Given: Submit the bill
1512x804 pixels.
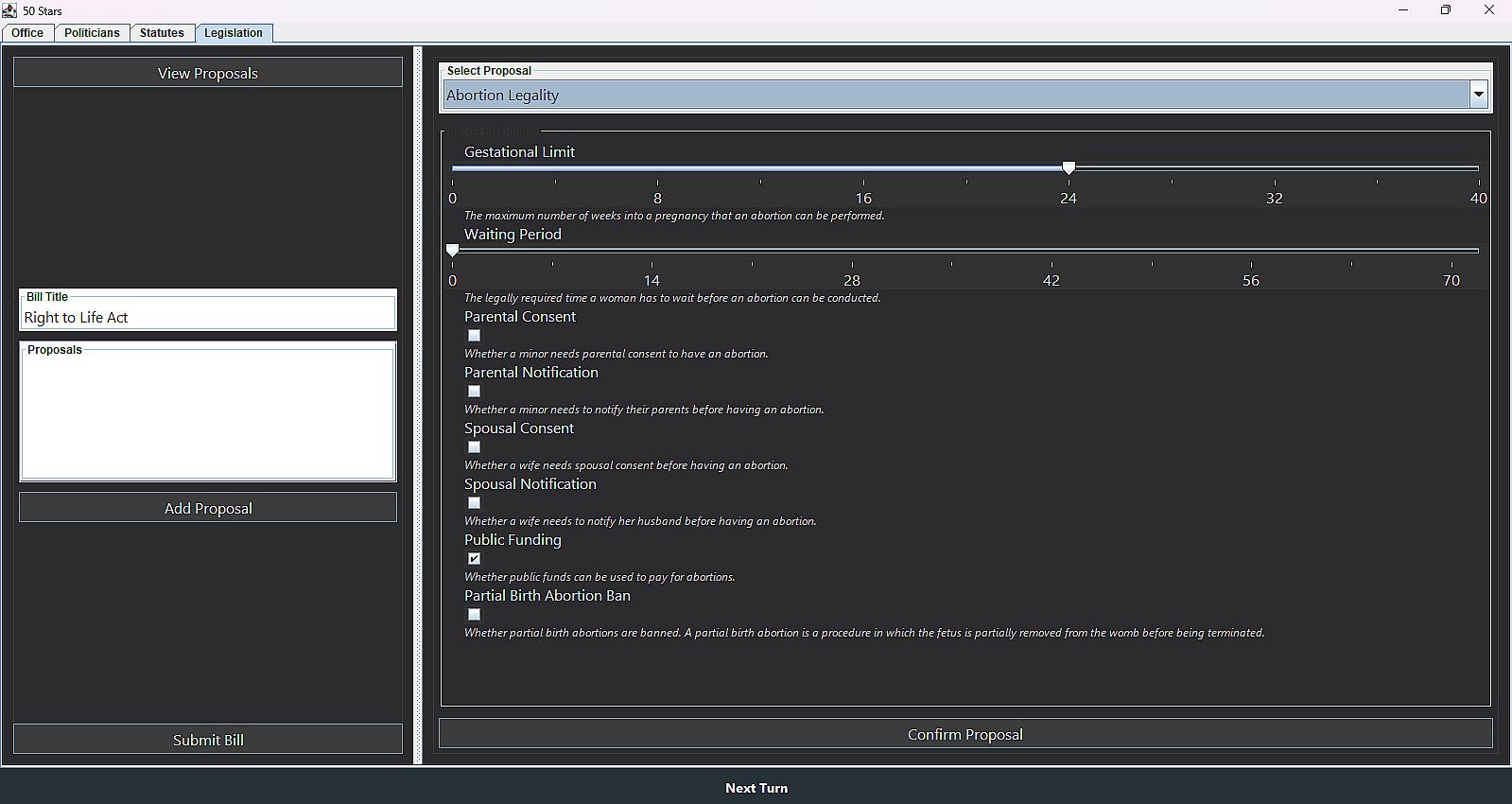Looking at the screenshot, I should pyautogui.click(x=208, y=740).
